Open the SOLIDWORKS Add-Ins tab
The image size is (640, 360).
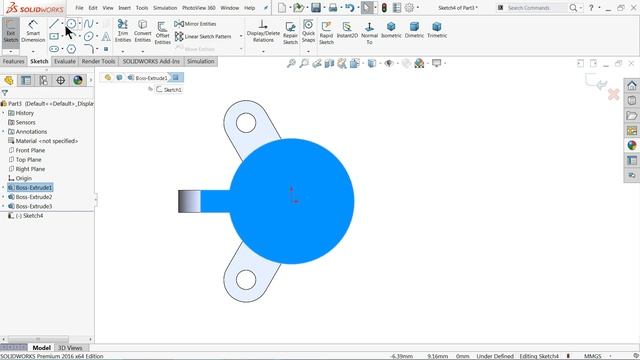tap(151, 61)
